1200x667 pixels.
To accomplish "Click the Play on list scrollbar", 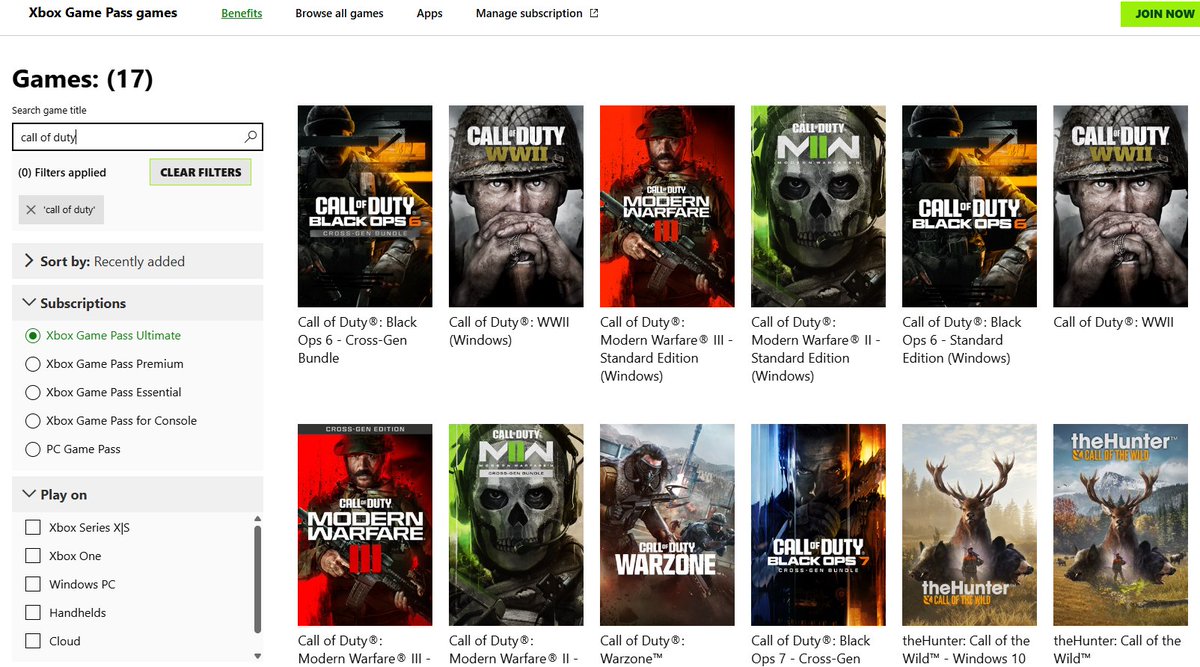I will coord(257,579).
